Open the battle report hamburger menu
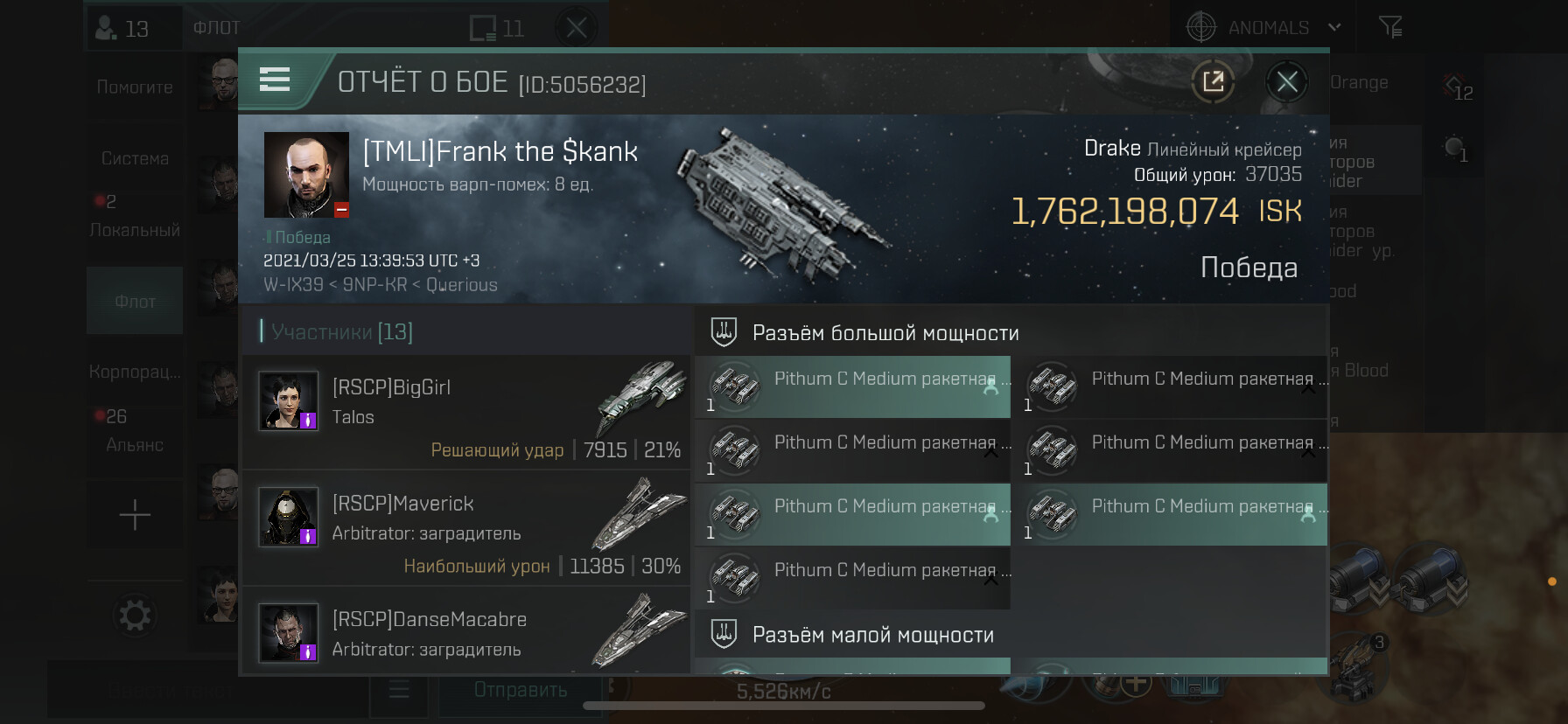 pyautogui.click(x=275, y=80)
